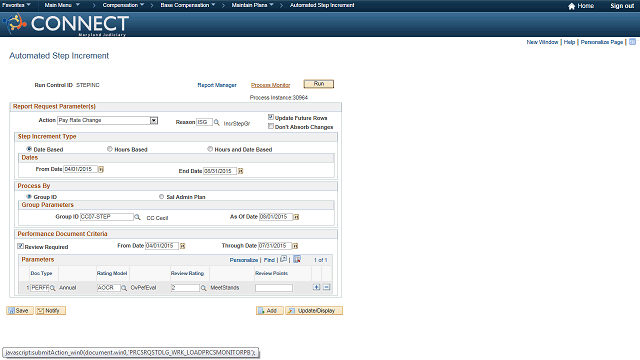Viewport: 640px width, 360px height.
Task: Click the As Of Date input field
Action: (x=276, y=217)
